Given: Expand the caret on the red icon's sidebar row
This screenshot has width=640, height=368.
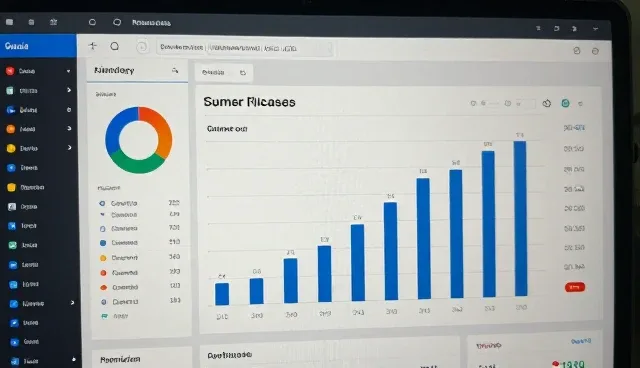Looking at the screenshot, I should (68, 71).
